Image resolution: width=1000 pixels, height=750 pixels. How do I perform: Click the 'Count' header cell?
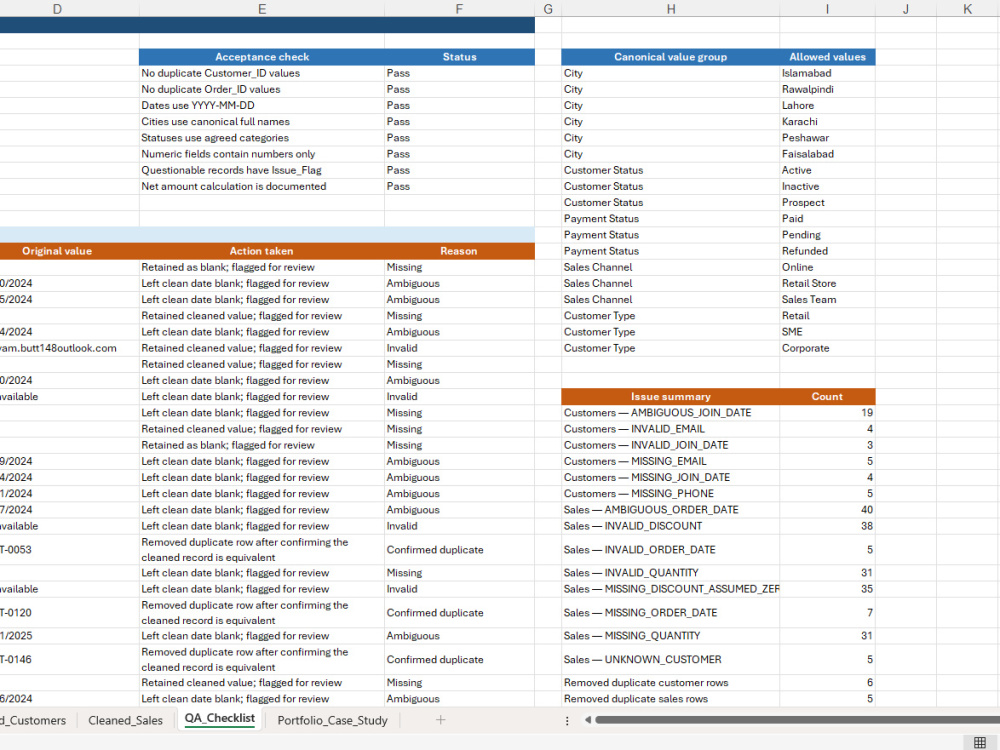coord(827,397)
